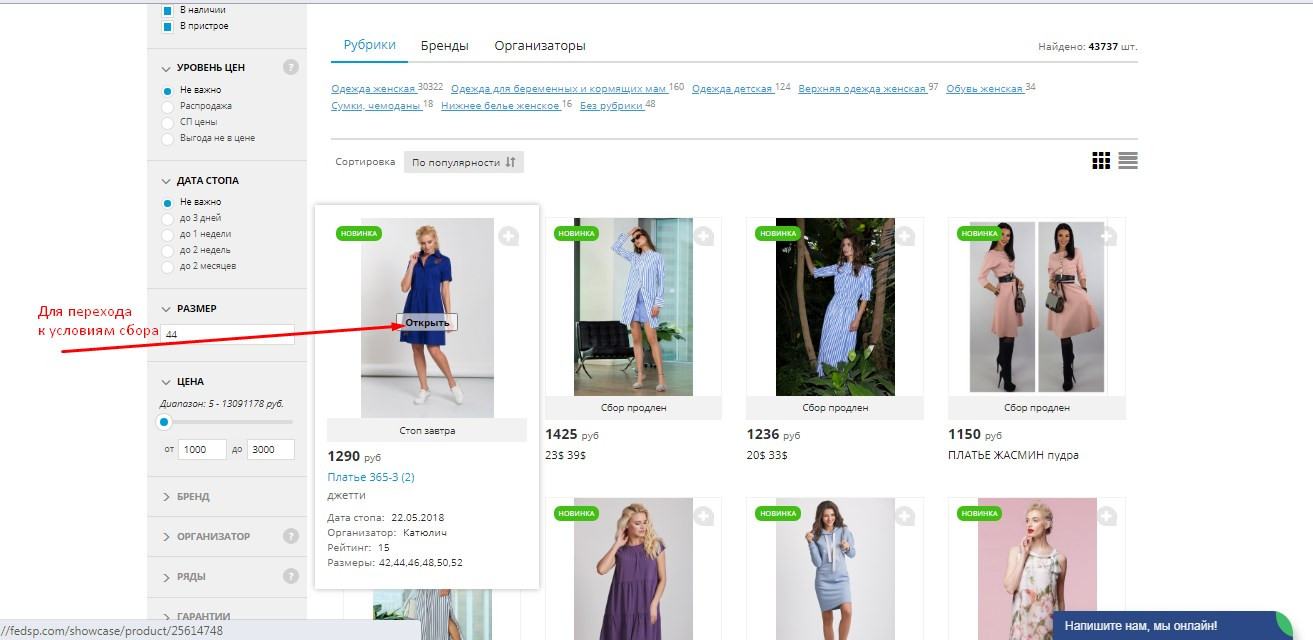Viewport: 1313px width, 640px height.
Task: Select the Выгода не в цене option
Action: (168, 138)
